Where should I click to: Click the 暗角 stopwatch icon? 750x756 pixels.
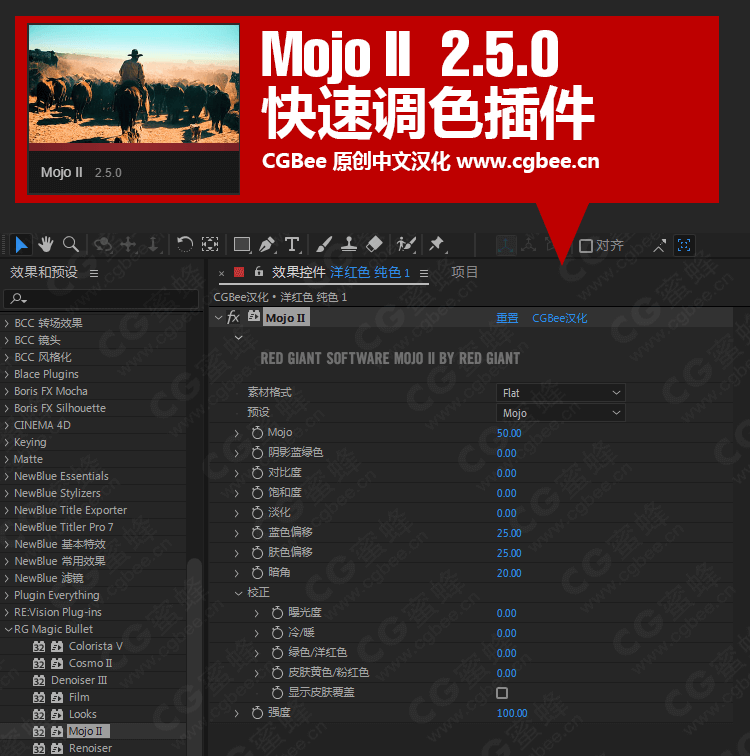click(257, 572)
